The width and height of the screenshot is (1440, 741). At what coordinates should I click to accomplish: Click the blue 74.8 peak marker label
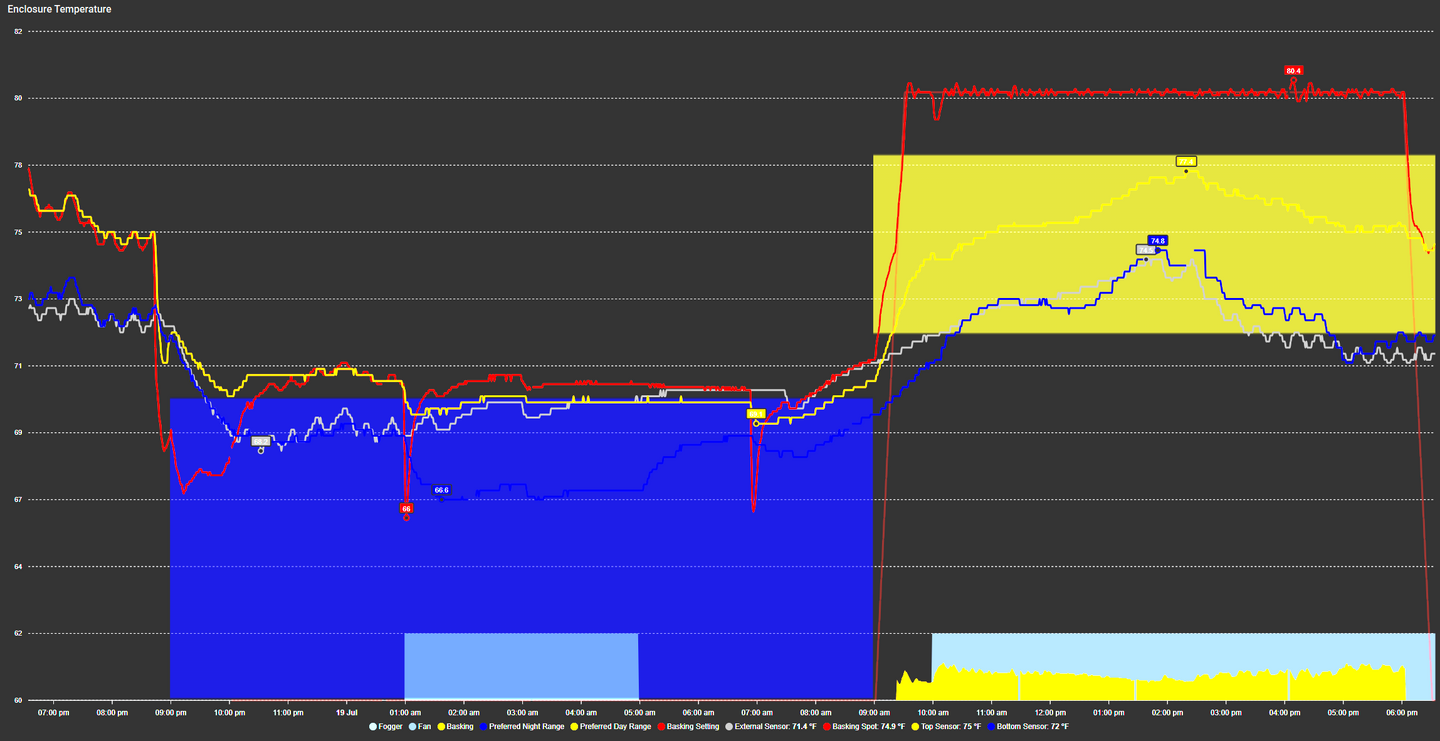point(1158,241)
